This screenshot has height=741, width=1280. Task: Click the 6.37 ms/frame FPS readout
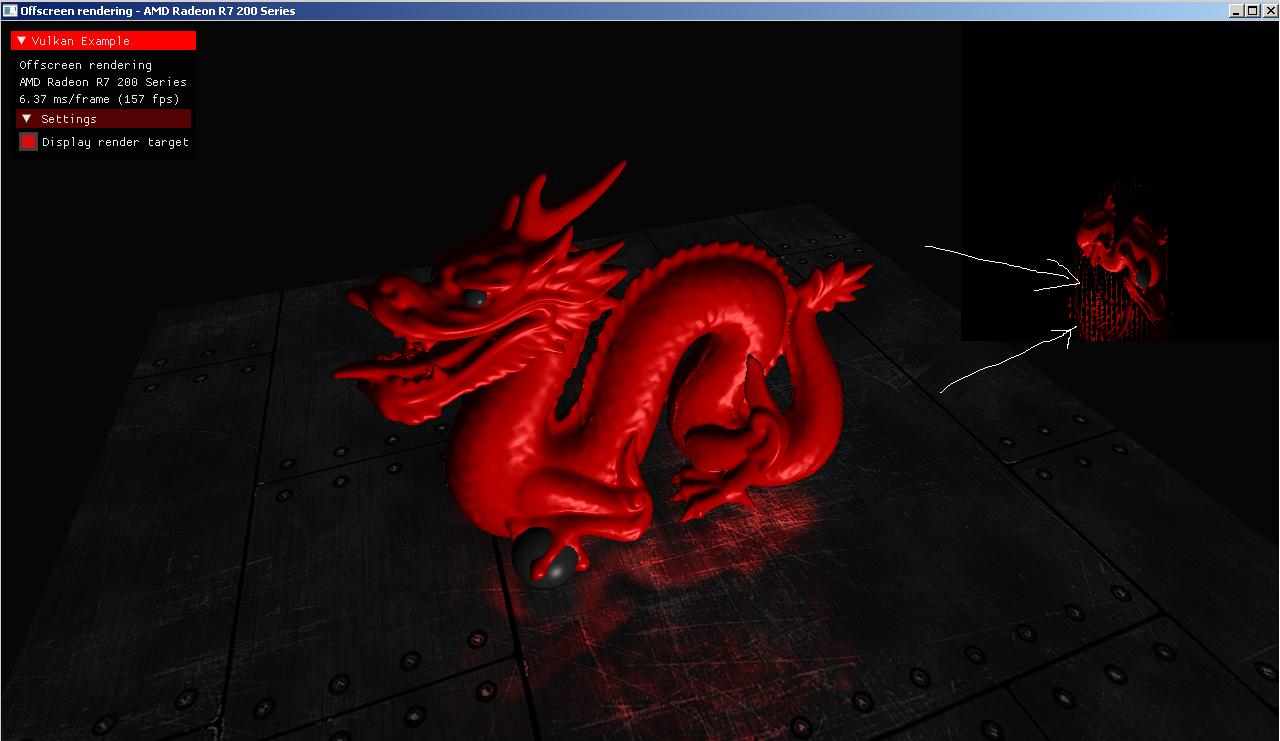coord(98,98)
